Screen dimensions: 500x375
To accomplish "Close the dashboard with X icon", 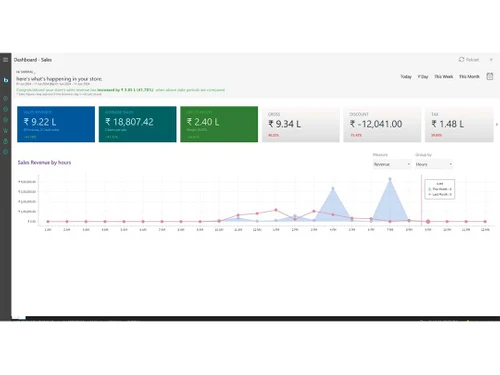I will [491, 60].
